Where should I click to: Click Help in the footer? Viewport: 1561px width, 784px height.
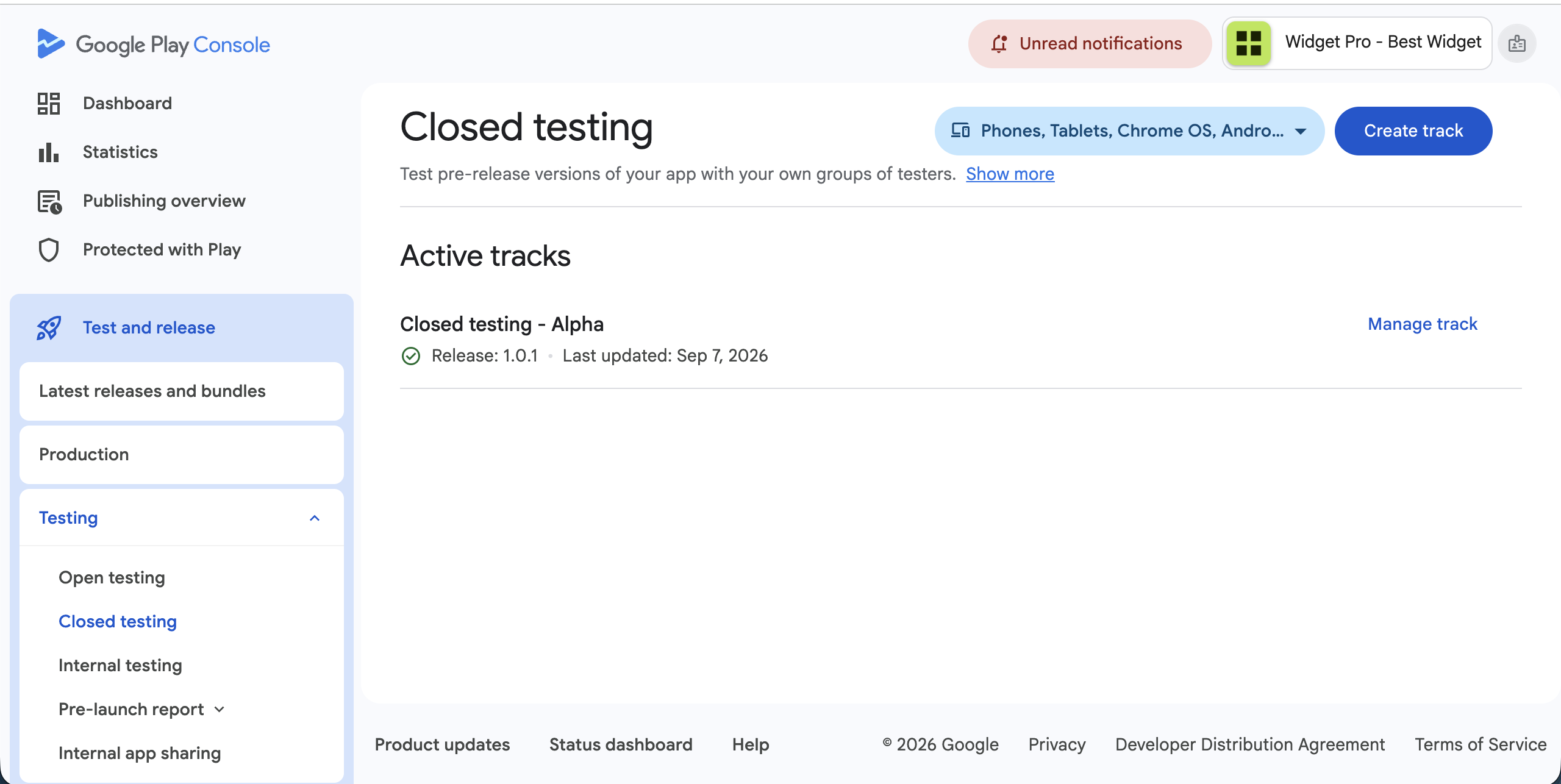pyautogui.click(x=751, y=745)
